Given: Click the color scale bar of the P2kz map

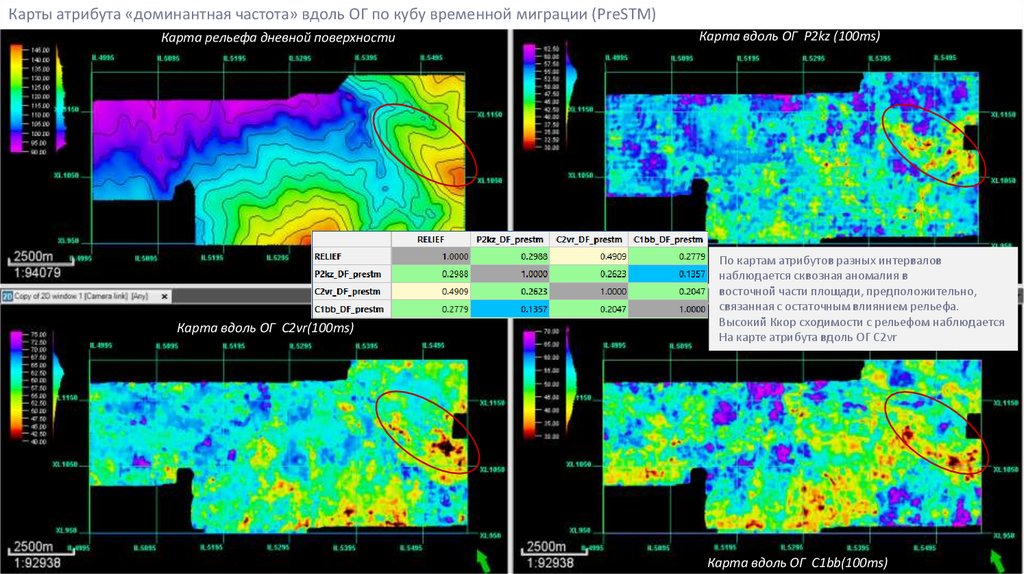Looking at the screenshot, I should pos(529,98).
